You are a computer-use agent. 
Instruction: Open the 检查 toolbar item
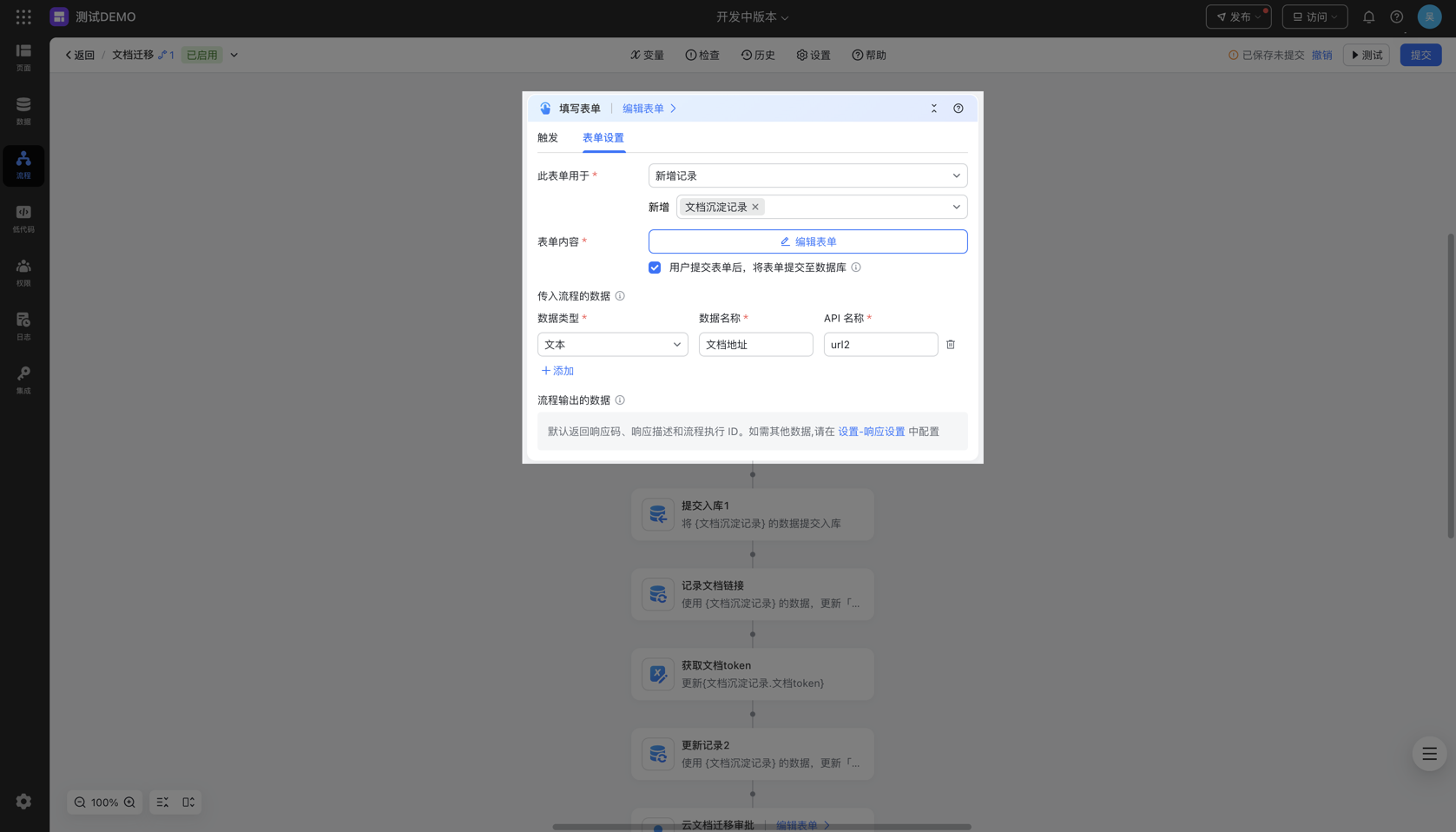(x=702, y=55)
